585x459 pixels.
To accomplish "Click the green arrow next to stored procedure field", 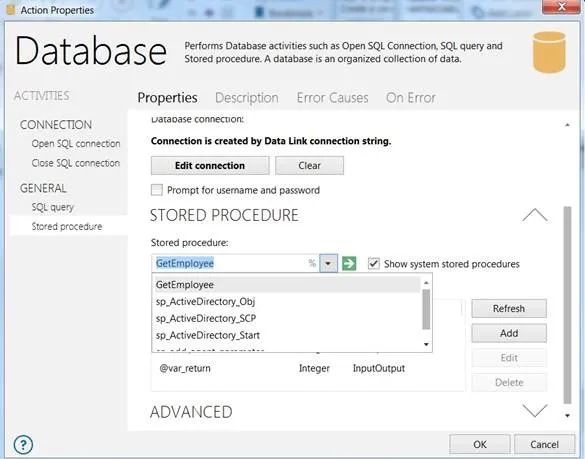I will pos(349,263).
